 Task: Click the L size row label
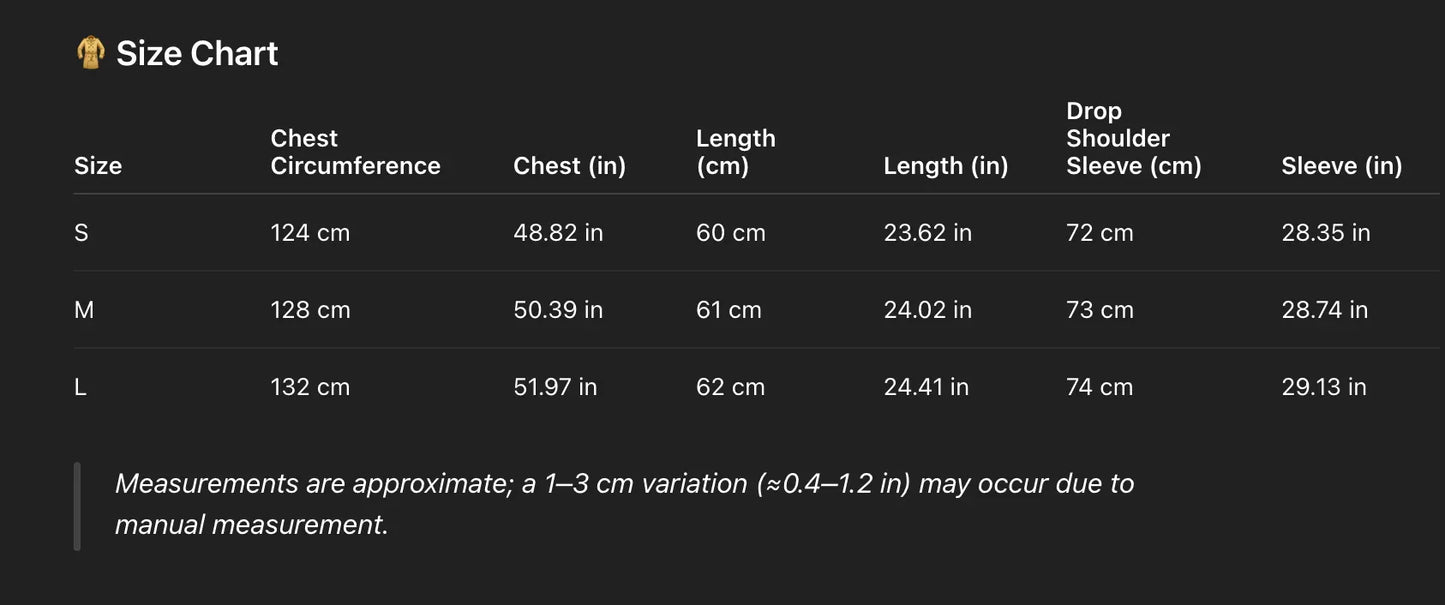[81, 387]
